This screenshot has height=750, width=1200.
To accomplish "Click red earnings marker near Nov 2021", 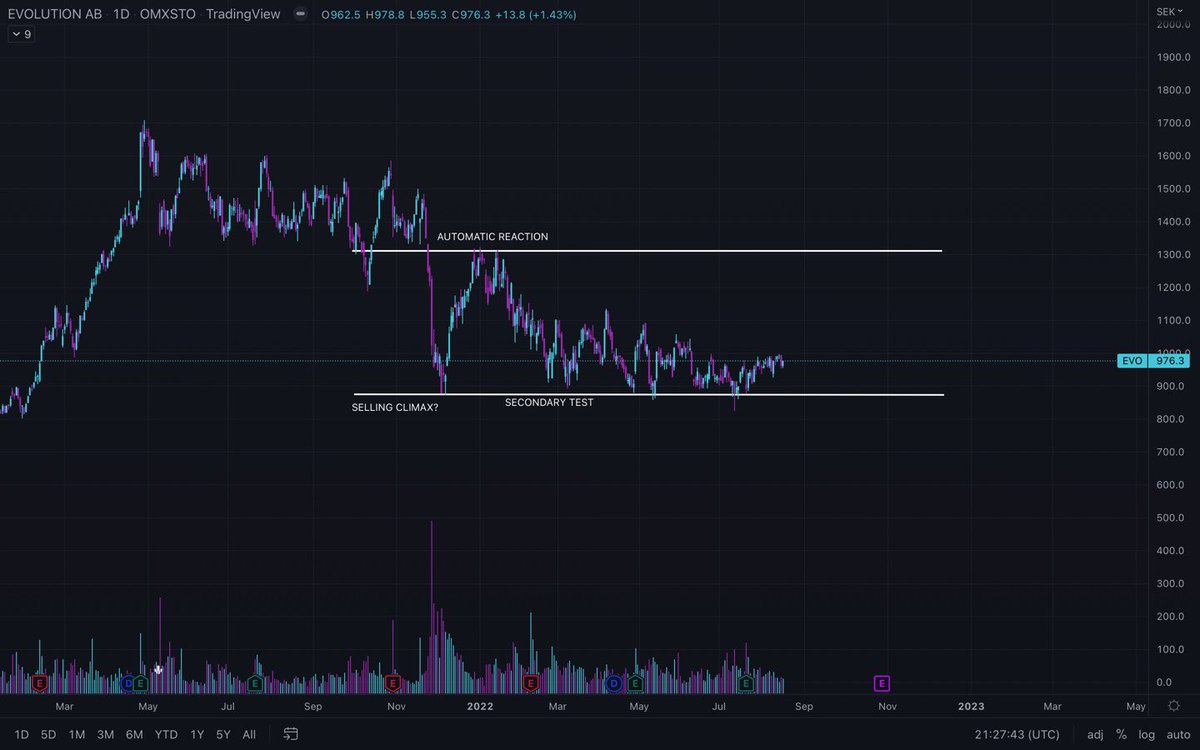I will click(392, 683).
